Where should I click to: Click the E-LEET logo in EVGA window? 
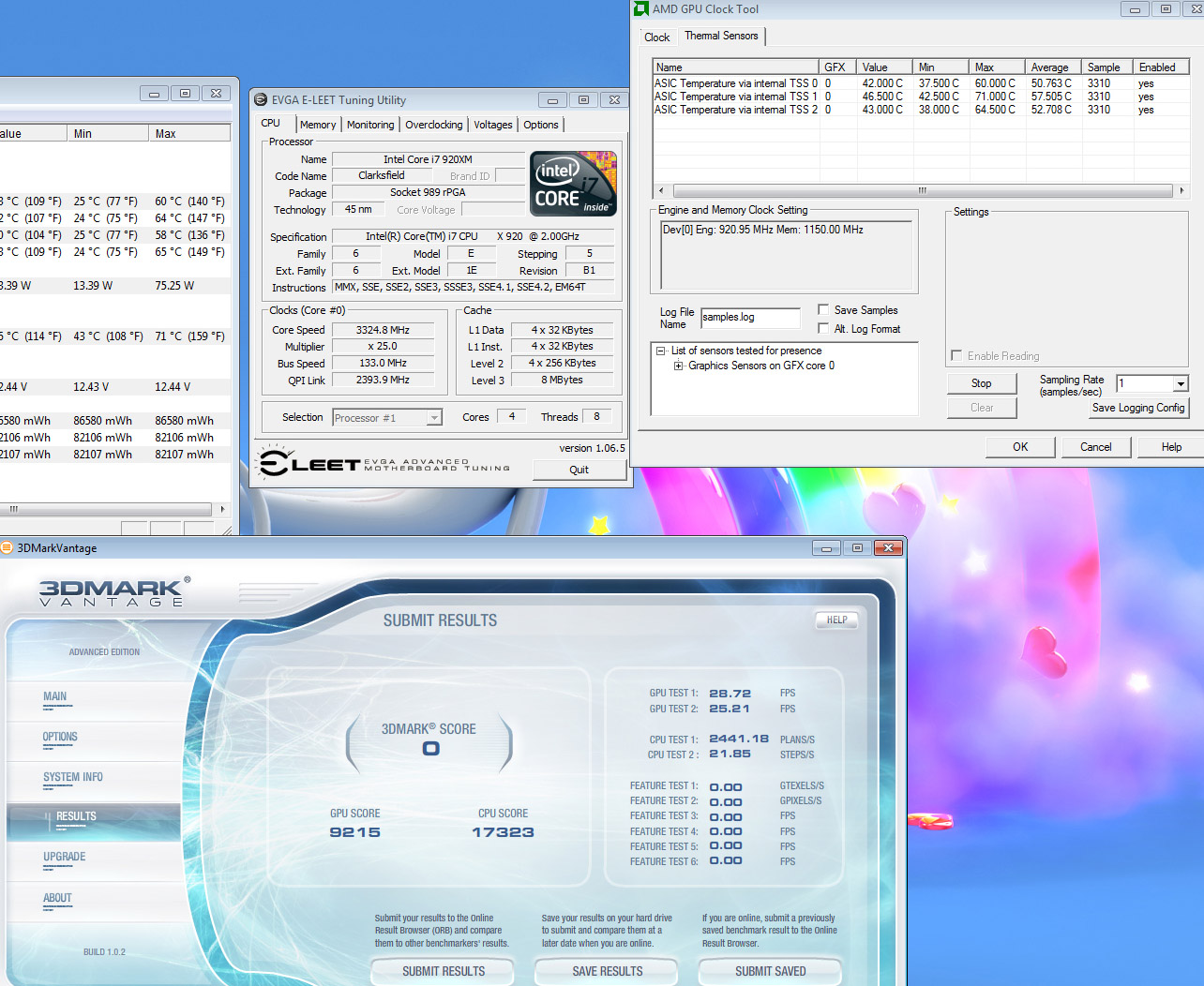pos(384,463)
